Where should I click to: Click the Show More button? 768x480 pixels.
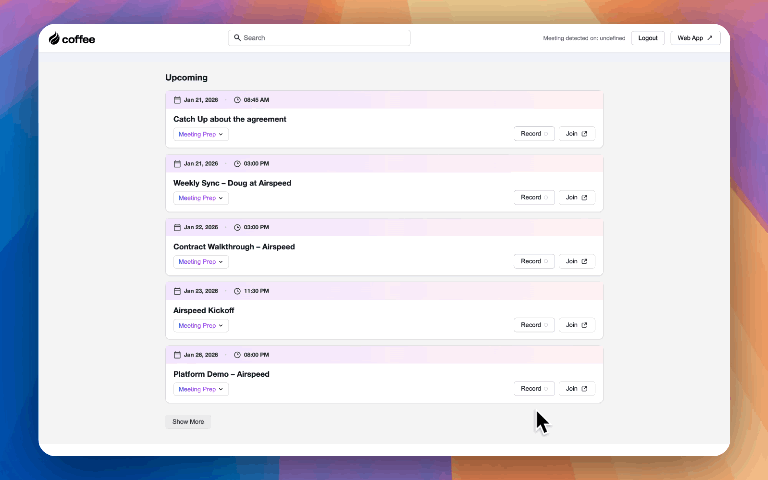188,422
